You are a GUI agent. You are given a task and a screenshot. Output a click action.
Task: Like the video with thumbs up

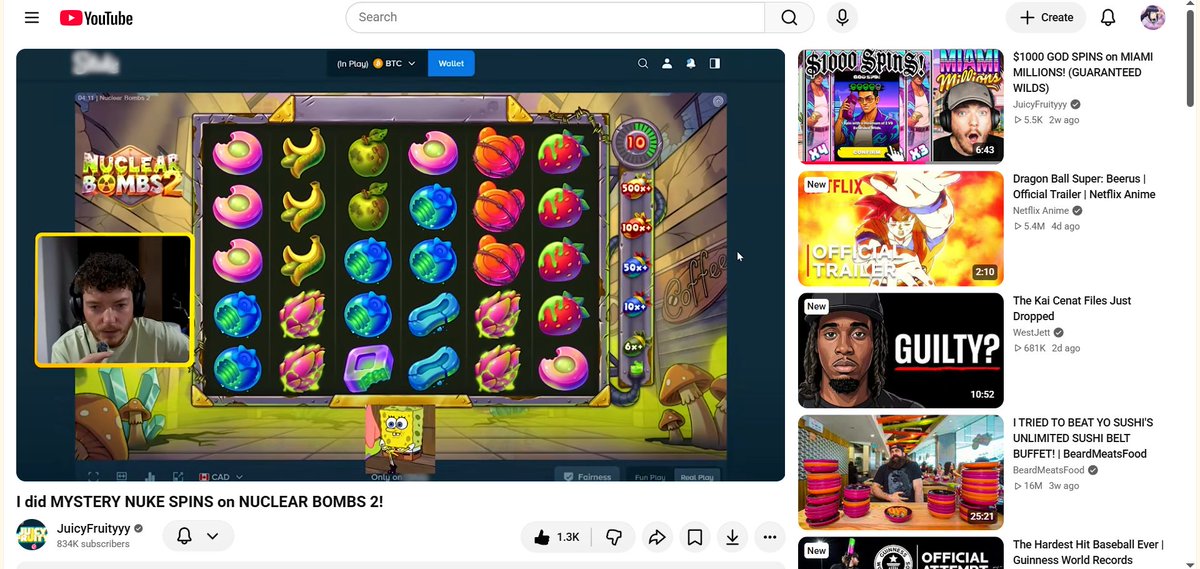(556, 537)
